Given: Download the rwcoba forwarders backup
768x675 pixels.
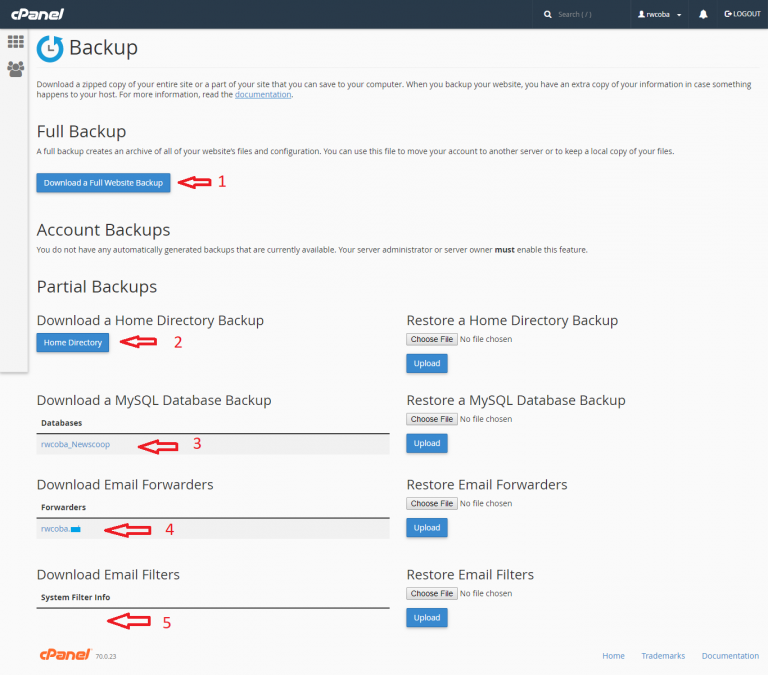Looking at the screenshot, I should (61, 529).
